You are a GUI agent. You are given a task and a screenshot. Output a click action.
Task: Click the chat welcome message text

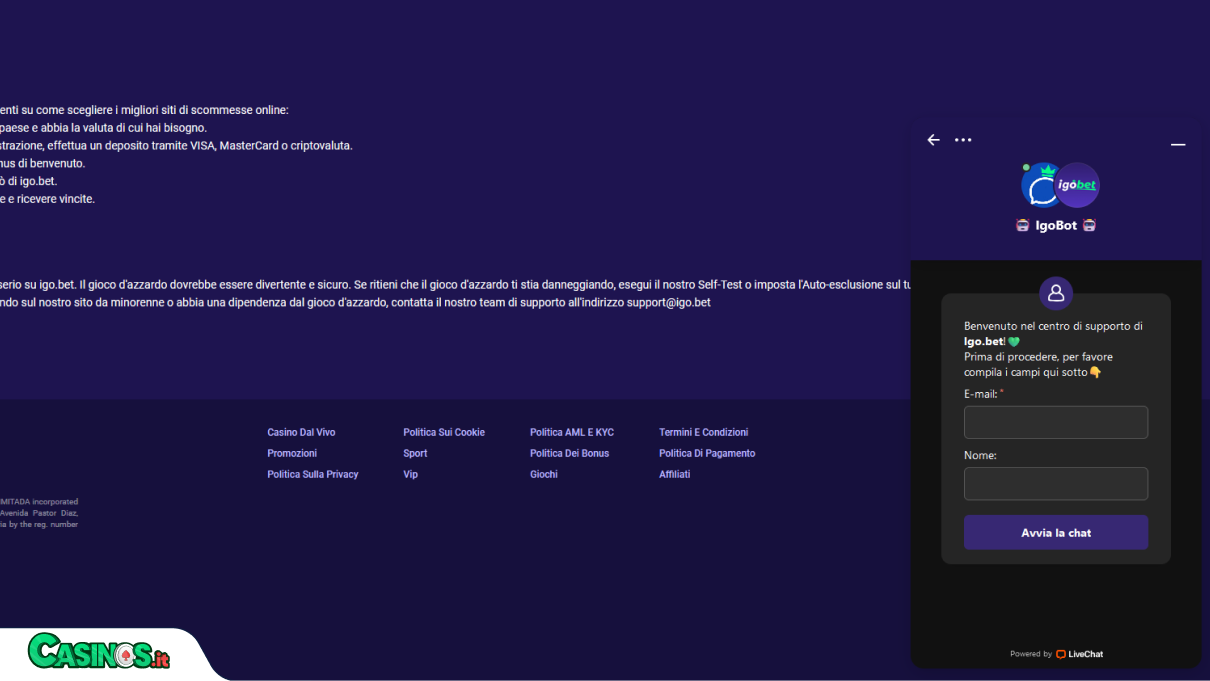coord(1053,349)
